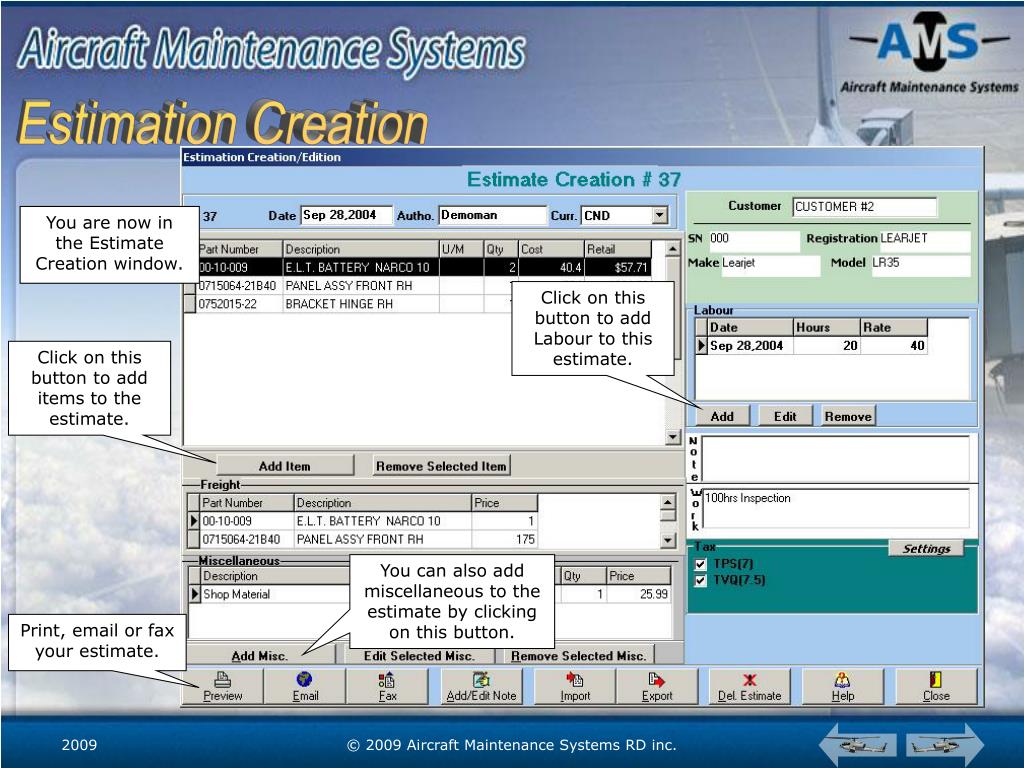
Task: Open tax Settings
Action: point(926,549)
